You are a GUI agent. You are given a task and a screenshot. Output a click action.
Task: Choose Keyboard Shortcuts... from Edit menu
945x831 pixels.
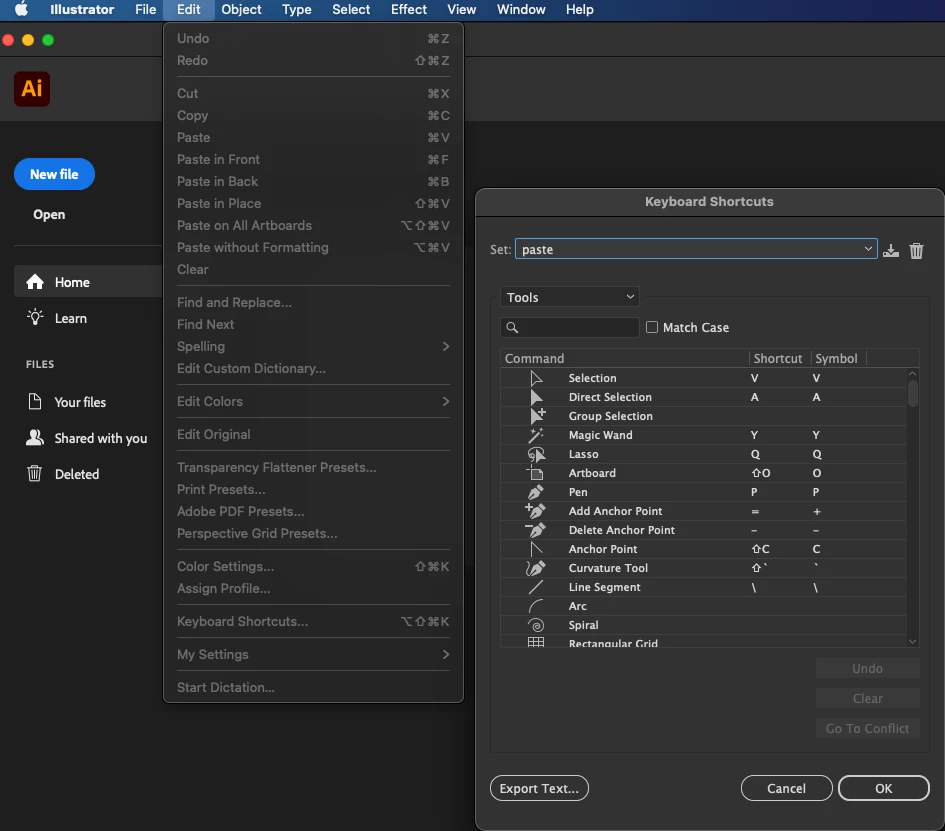[313, 621]
